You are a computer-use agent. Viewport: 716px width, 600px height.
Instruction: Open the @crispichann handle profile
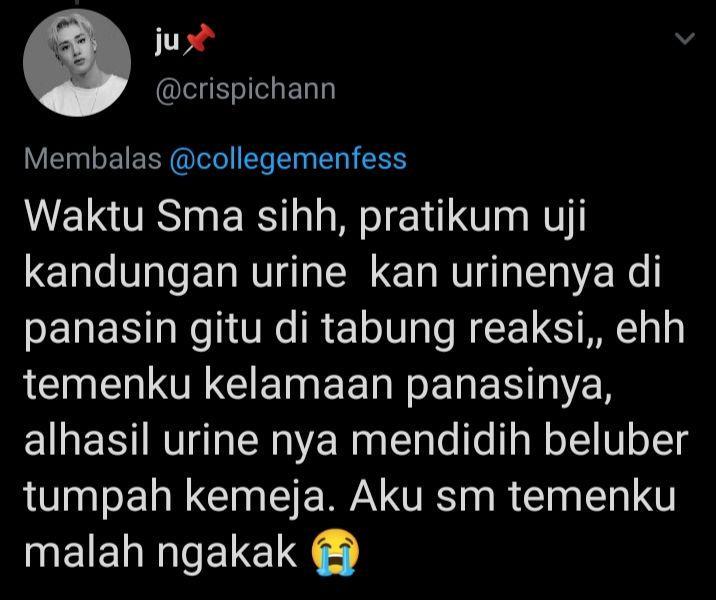pos(246,89)
